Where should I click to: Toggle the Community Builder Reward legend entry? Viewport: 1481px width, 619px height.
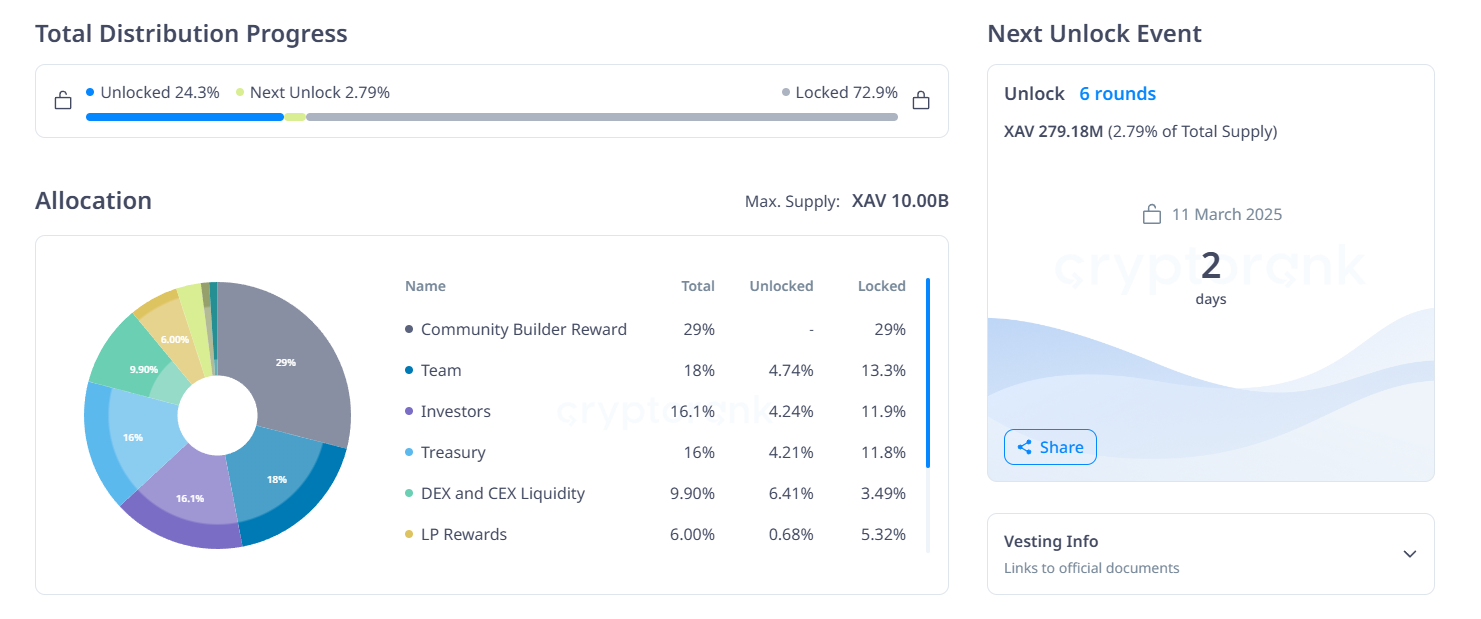(x=524, y=329)
